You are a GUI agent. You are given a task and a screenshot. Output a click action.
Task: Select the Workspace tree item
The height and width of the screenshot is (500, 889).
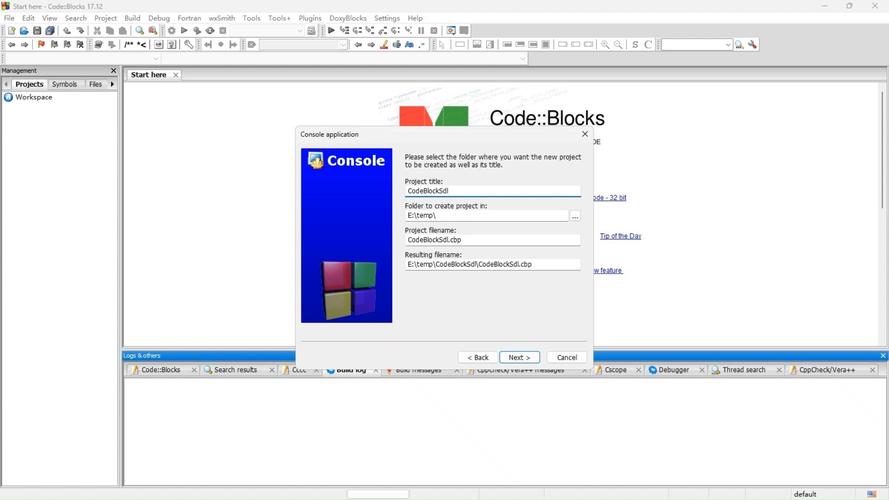[33, 98]
